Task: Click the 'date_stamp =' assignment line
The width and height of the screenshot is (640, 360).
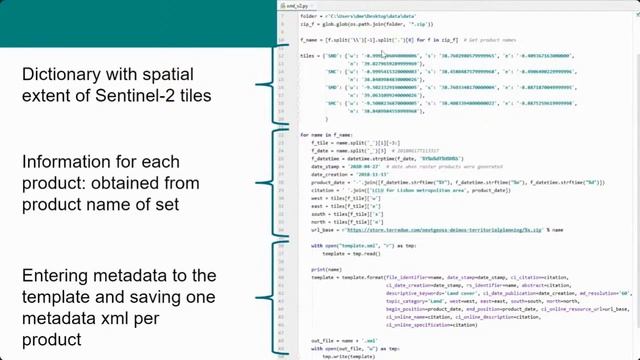Action: 407,167
